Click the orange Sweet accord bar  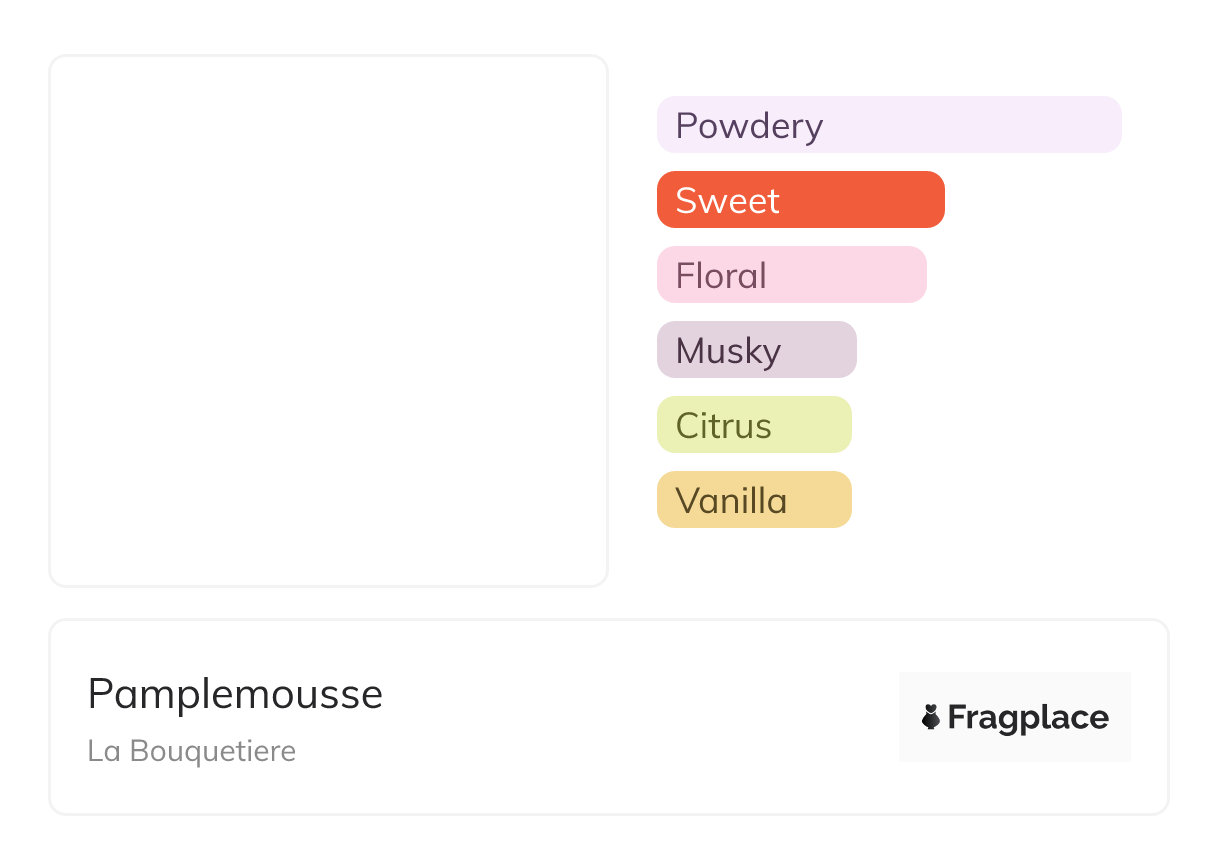click(860, 200)
